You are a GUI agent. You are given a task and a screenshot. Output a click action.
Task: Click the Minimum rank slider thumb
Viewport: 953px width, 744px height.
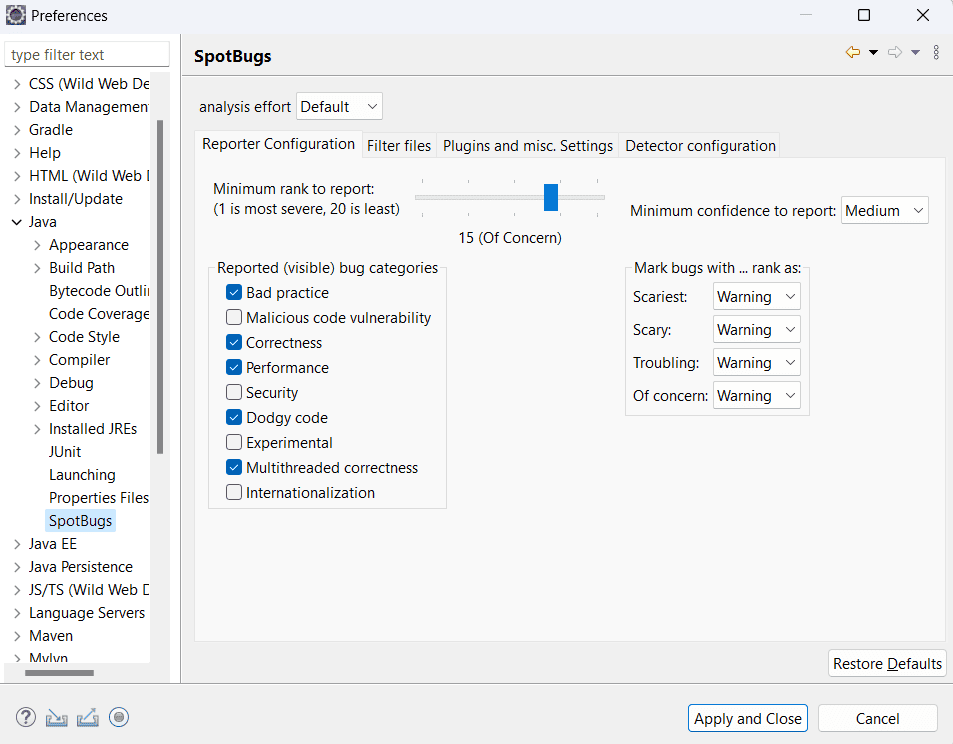pos(551,197)
